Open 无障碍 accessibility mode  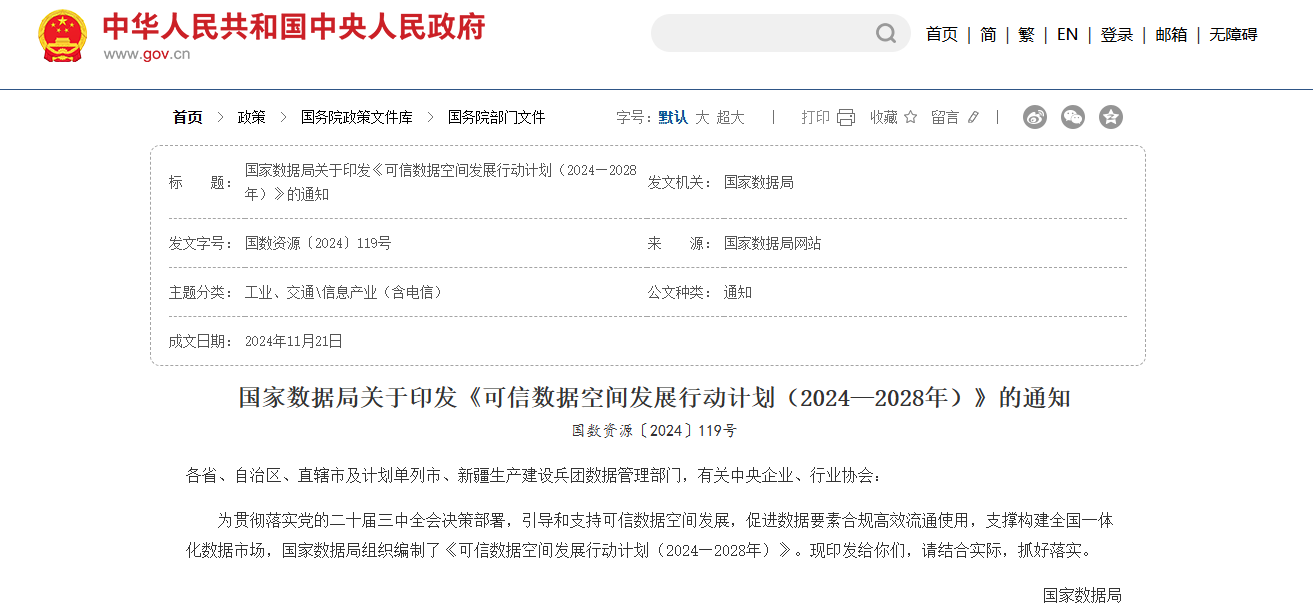point(1233,34)
